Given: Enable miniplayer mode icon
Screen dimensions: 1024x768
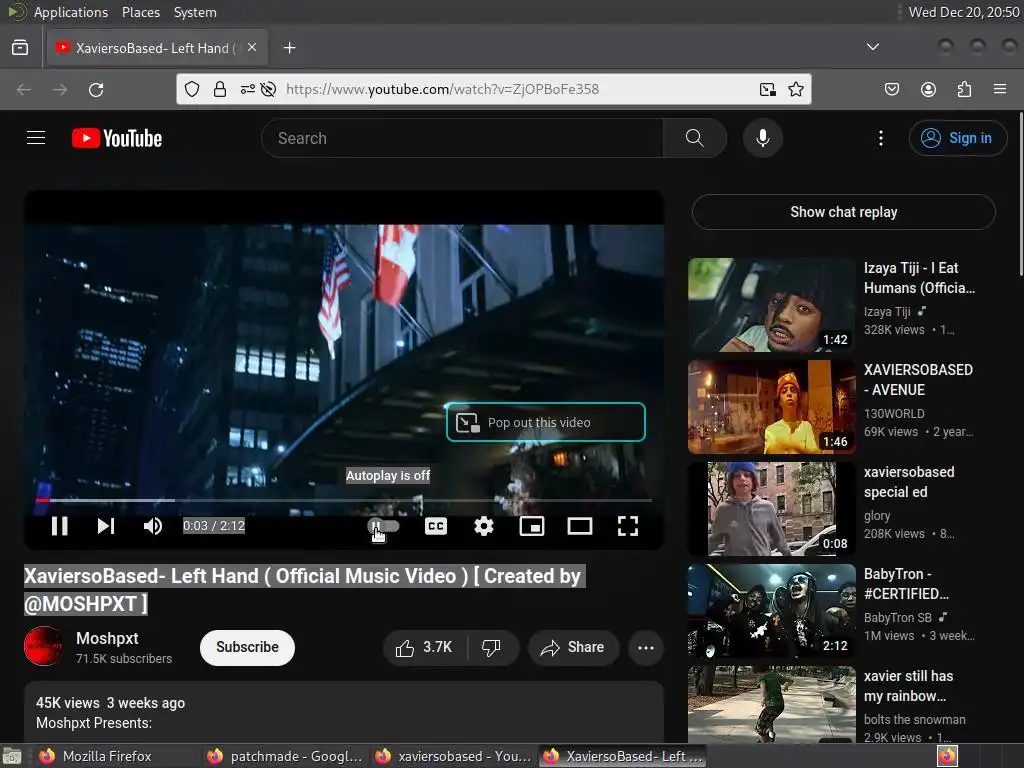Looking at the screenshot, I should coord(532,526).
